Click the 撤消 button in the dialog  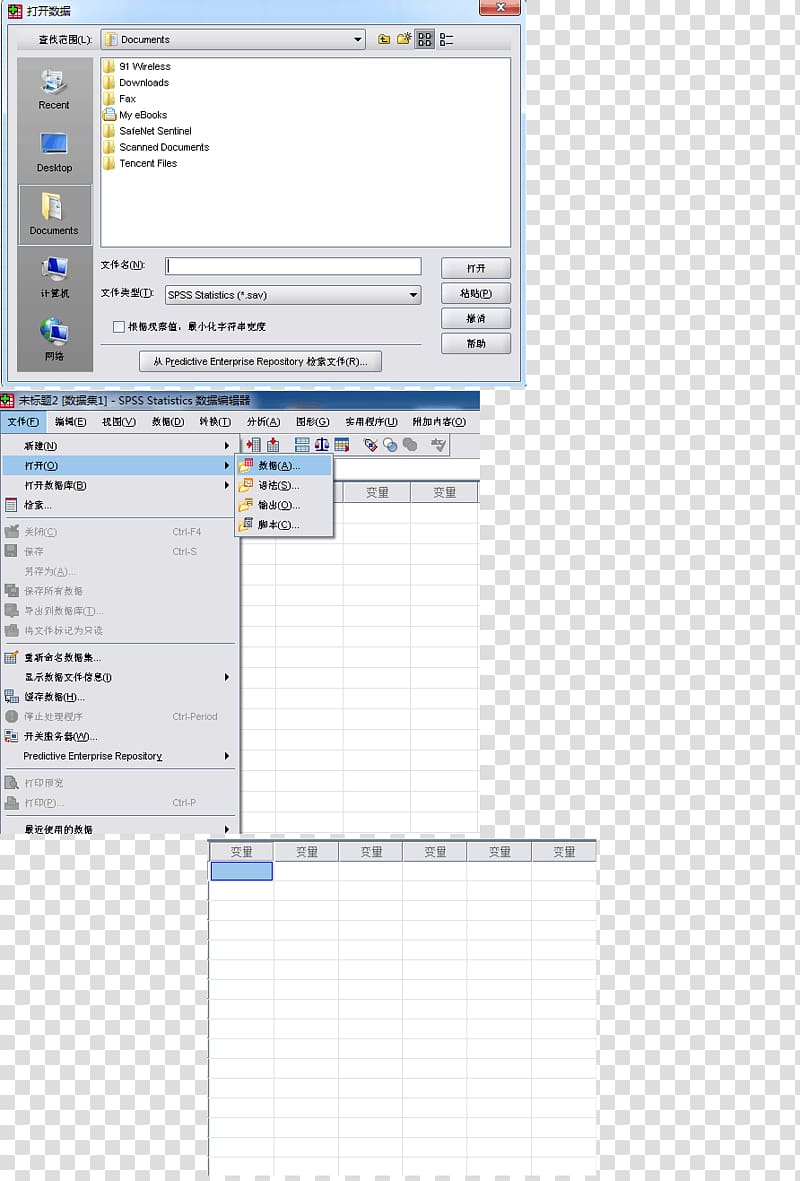tap(476, 318)
